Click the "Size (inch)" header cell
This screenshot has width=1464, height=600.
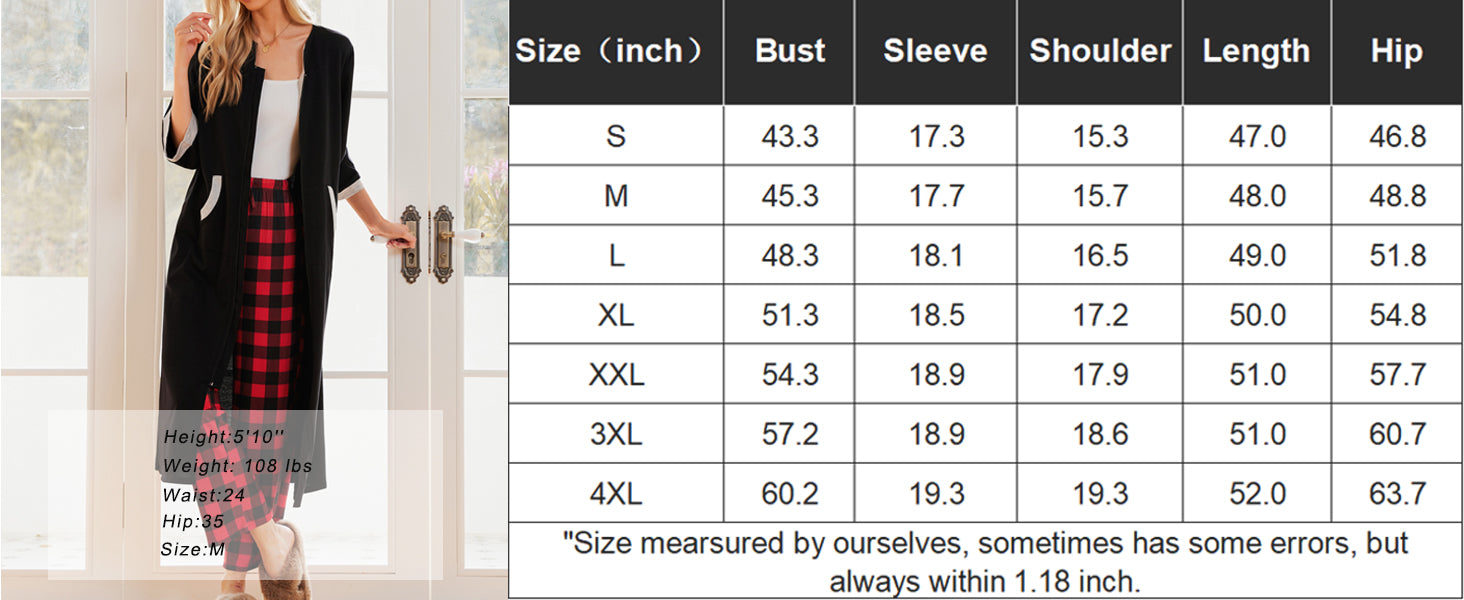coord(616,51)
